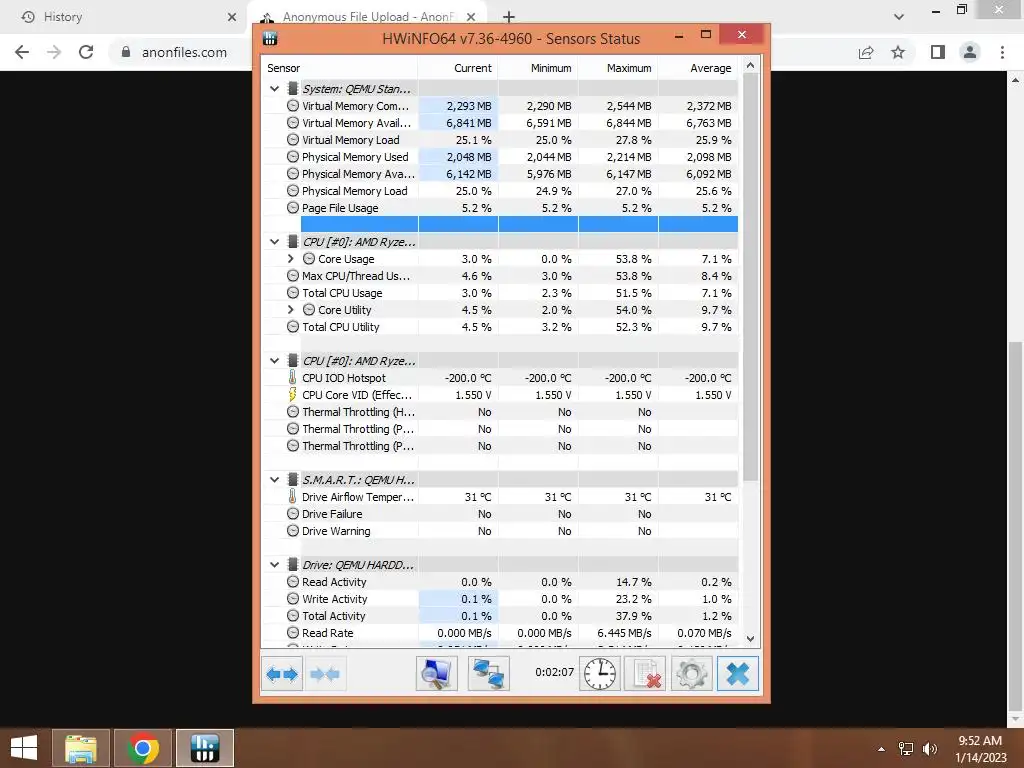Viewport: 1024px width, 768px height.
Task: Click the Page File Usage sensor icon
Action: tap(293, 208)
